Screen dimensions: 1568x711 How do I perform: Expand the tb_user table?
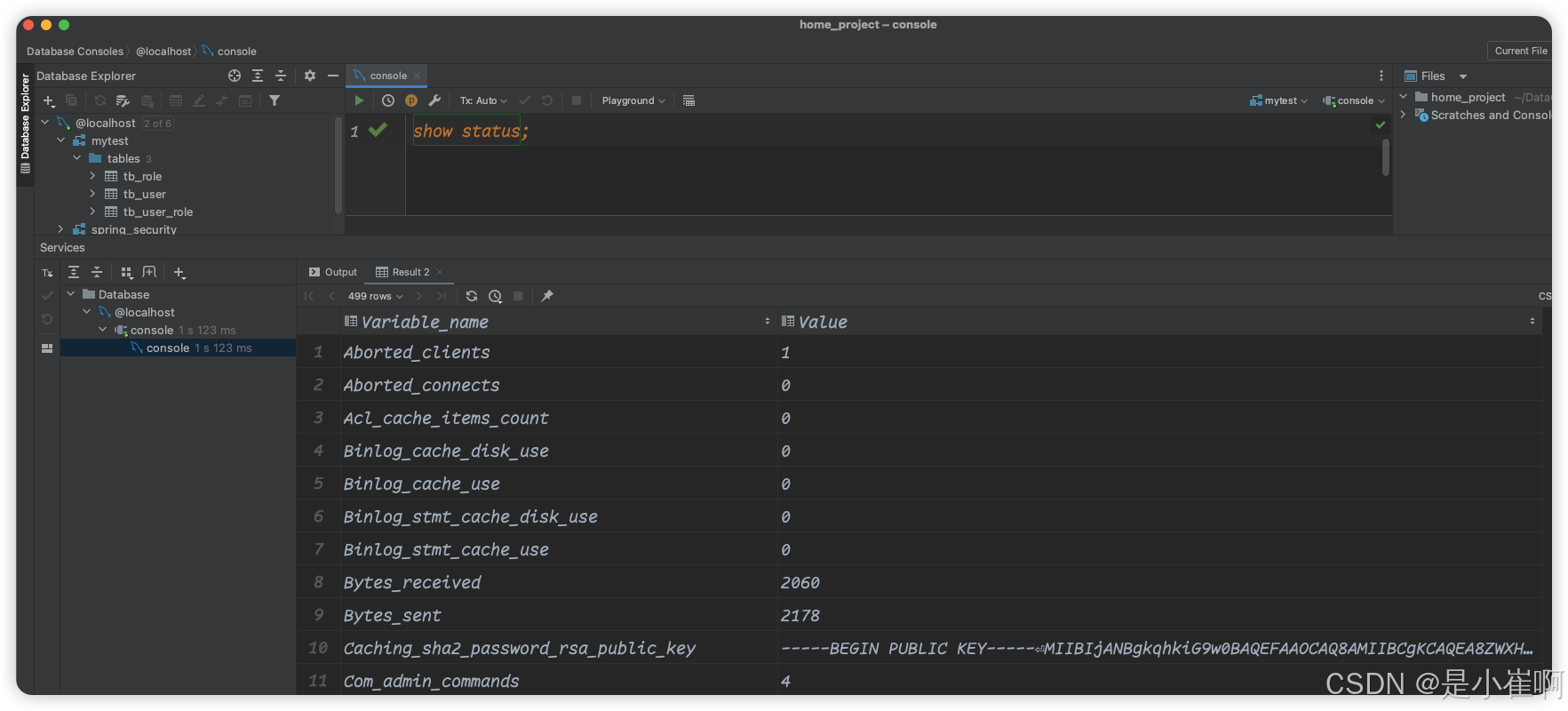tap(92, 194)
